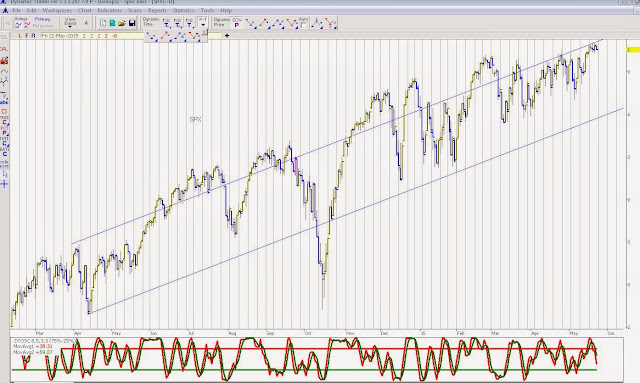Click the L button on info bar
The width and height of the screenshot is (640, 383).
[x=20, y=36]
